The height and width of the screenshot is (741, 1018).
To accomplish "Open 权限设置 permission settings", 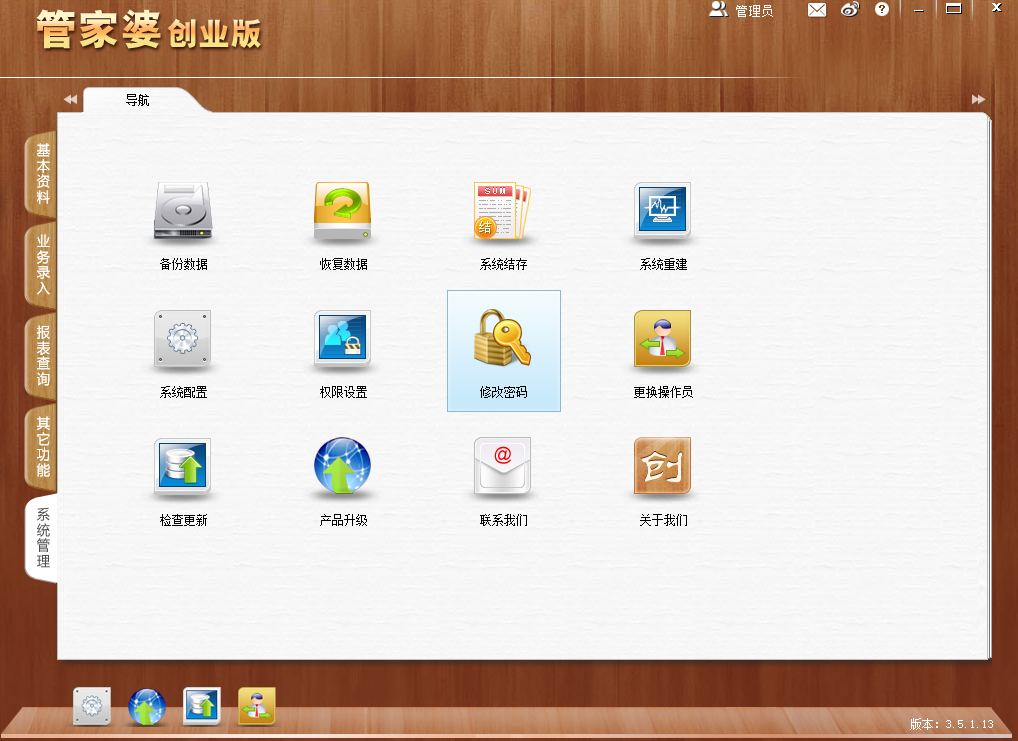I will click(x=342, y=348).
